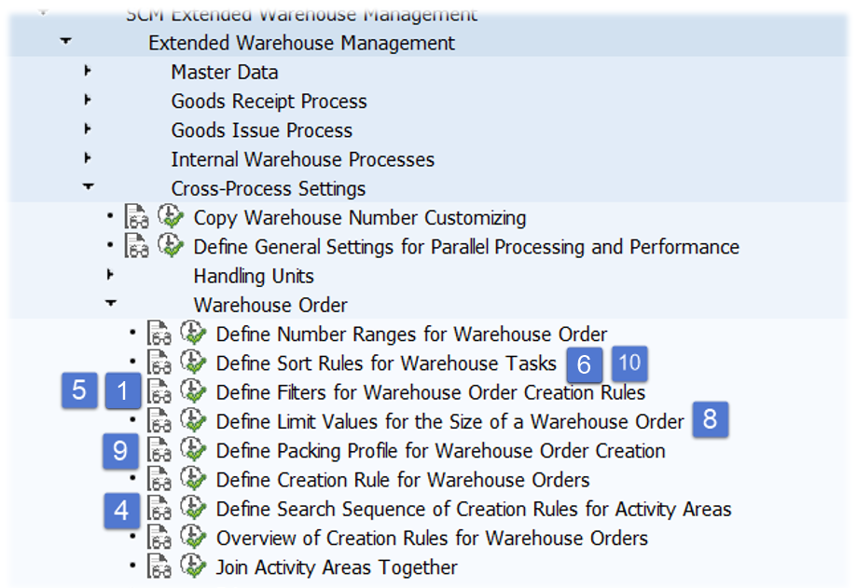Screen dimensions: 857x588
Task: Execute Define Creation Rule for Warehouse Orders icon
Action: 193,479
